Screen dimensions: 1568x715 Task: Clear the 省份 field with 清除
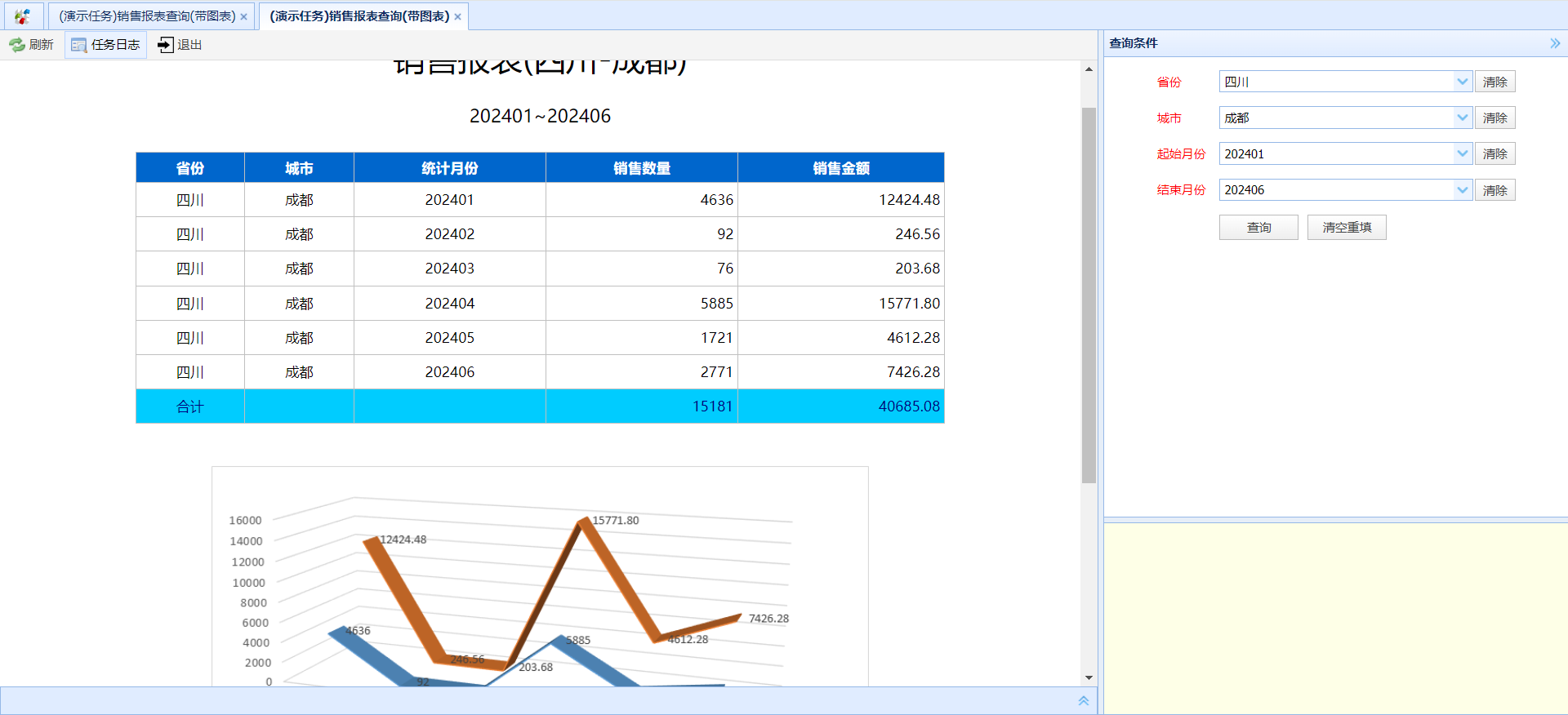(1494, 82)
